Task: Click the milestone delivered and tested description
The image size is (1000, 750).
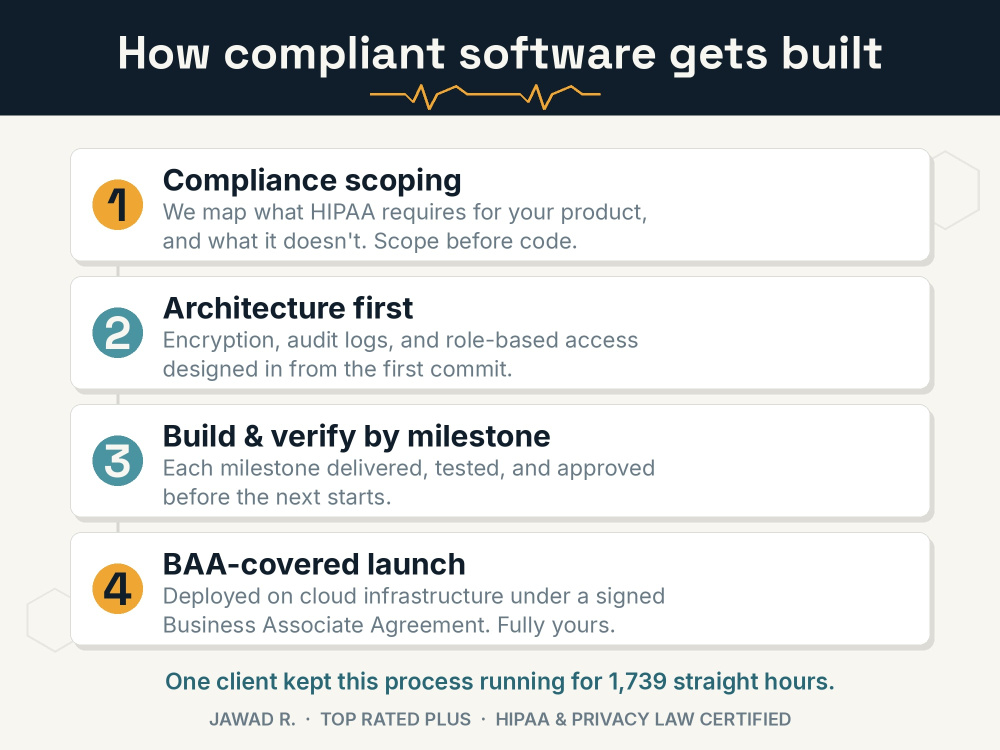Action: pos(409,482)
